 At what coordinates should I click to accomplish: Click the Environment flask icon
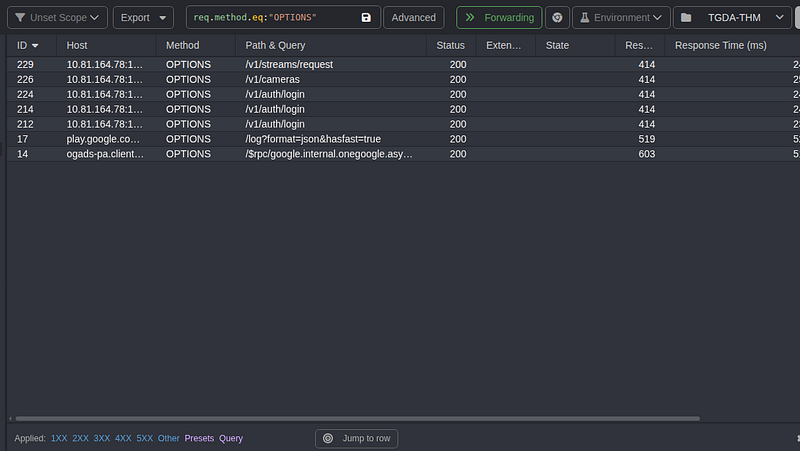585,17
